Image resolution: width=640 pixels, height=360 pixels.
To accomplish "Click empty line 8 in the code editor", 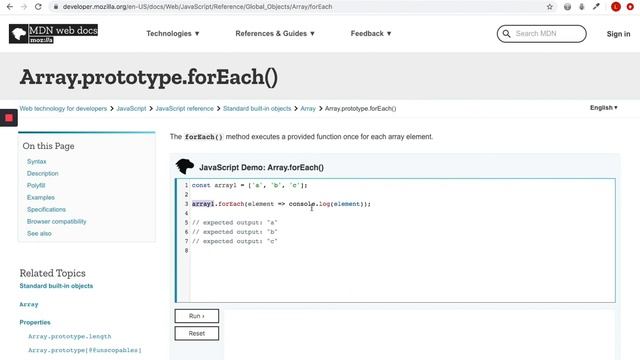I will coord(402,251).
